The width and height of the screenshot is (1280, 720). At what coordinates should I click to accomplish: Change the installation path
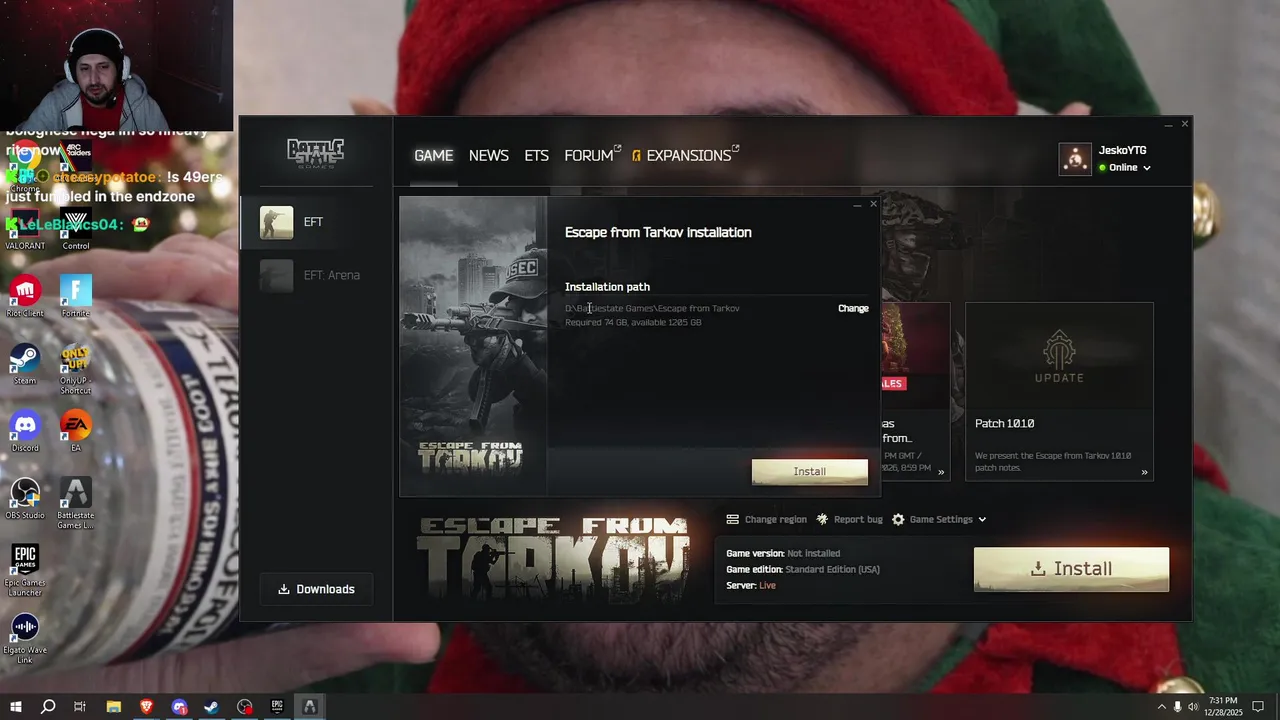(x=853, y=308)
